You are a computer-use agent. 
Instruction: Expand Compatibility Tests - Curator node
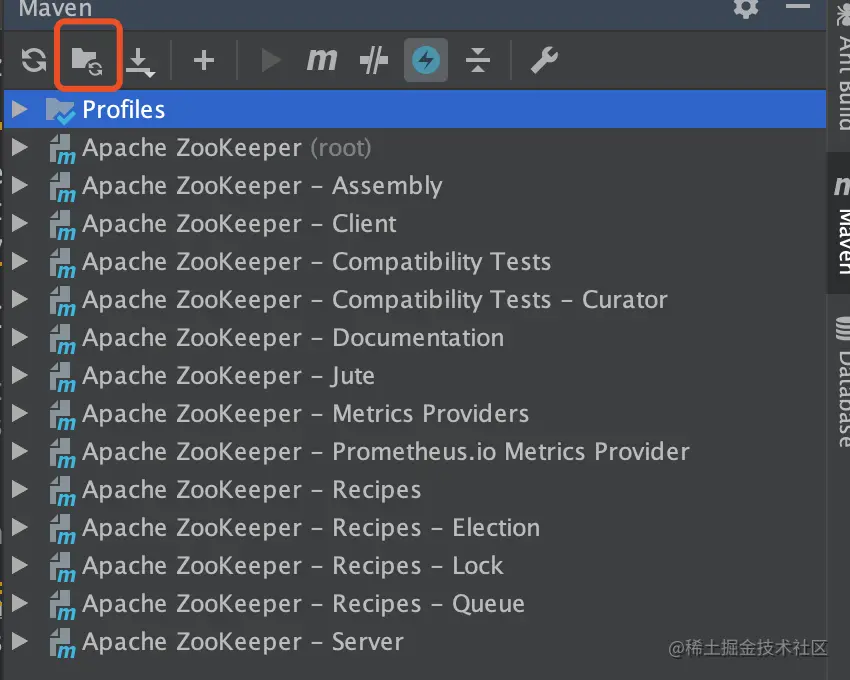20,299
